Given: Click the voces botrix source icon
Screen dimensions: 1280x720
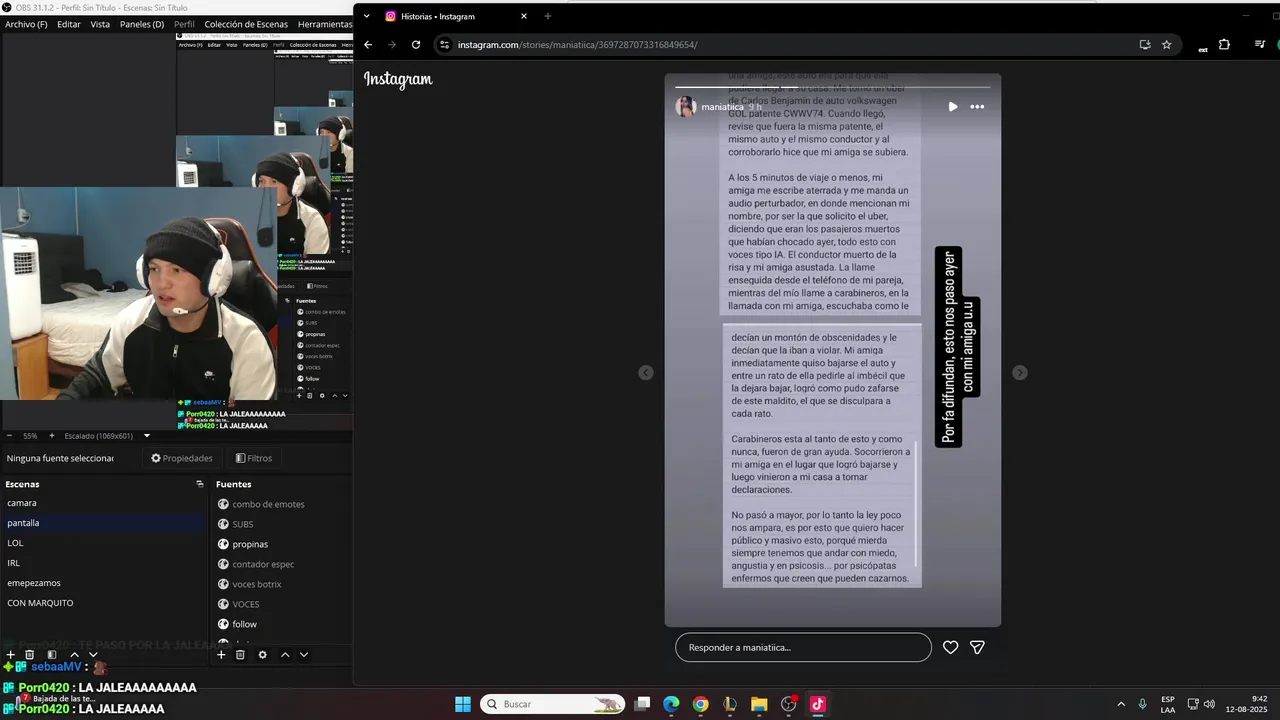Looking at the screenshot, I should pos(223,584).
